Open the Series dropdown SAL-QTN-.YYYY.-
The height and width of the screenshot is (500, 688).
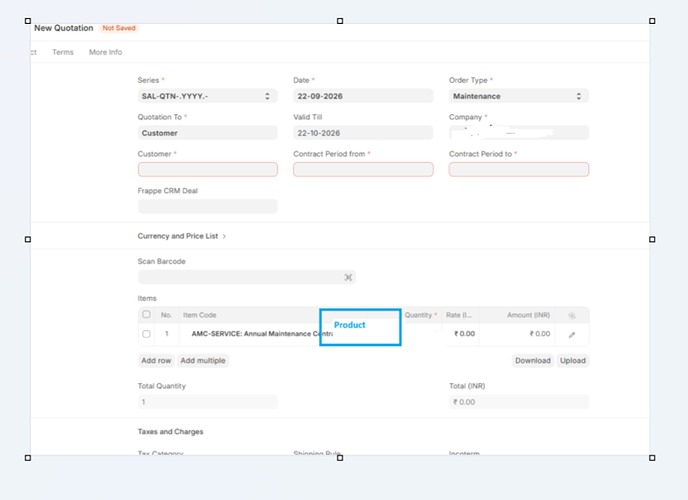[208, 96]
